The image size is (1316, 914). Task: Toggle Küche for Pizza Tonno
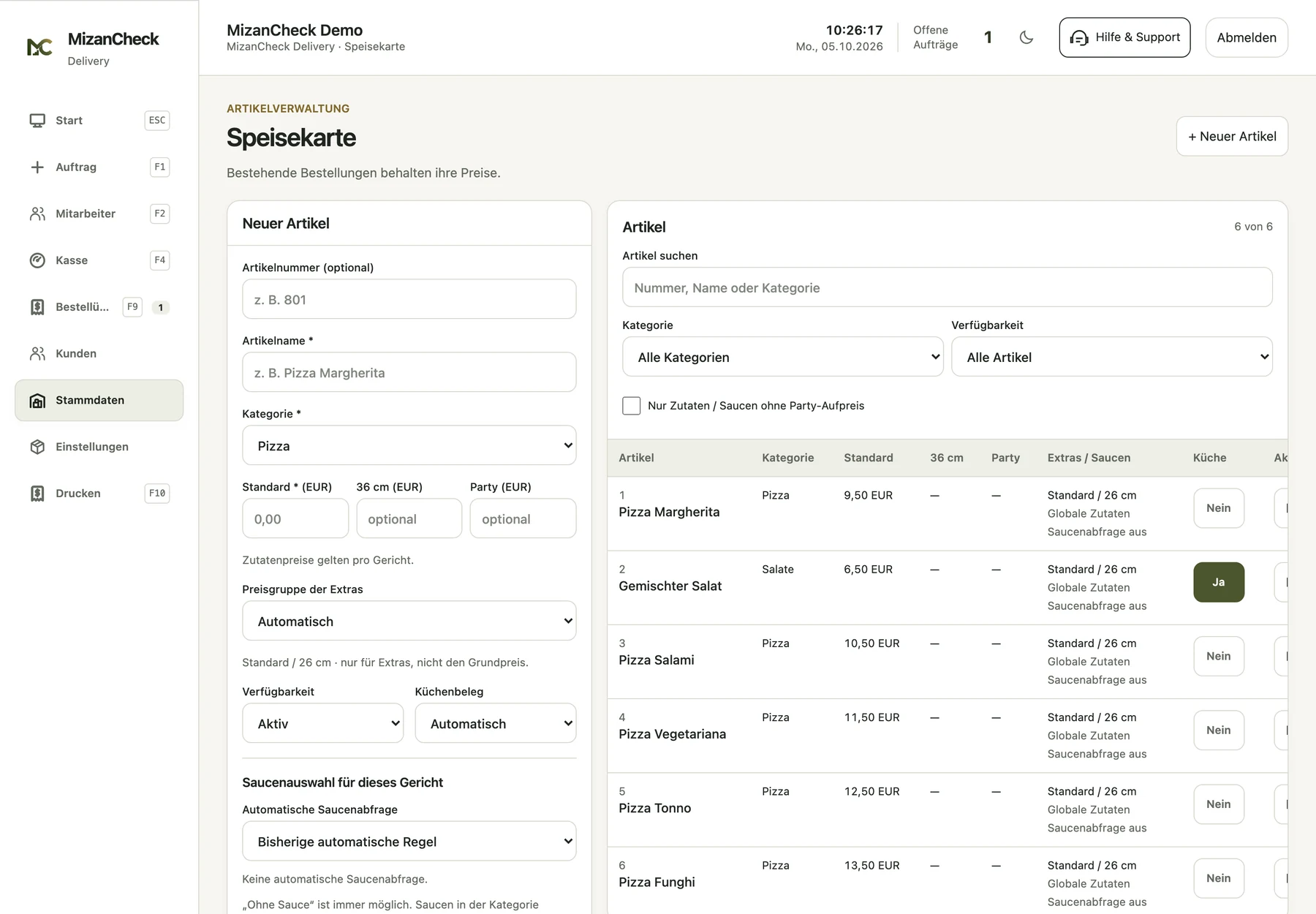[1219, 804]
